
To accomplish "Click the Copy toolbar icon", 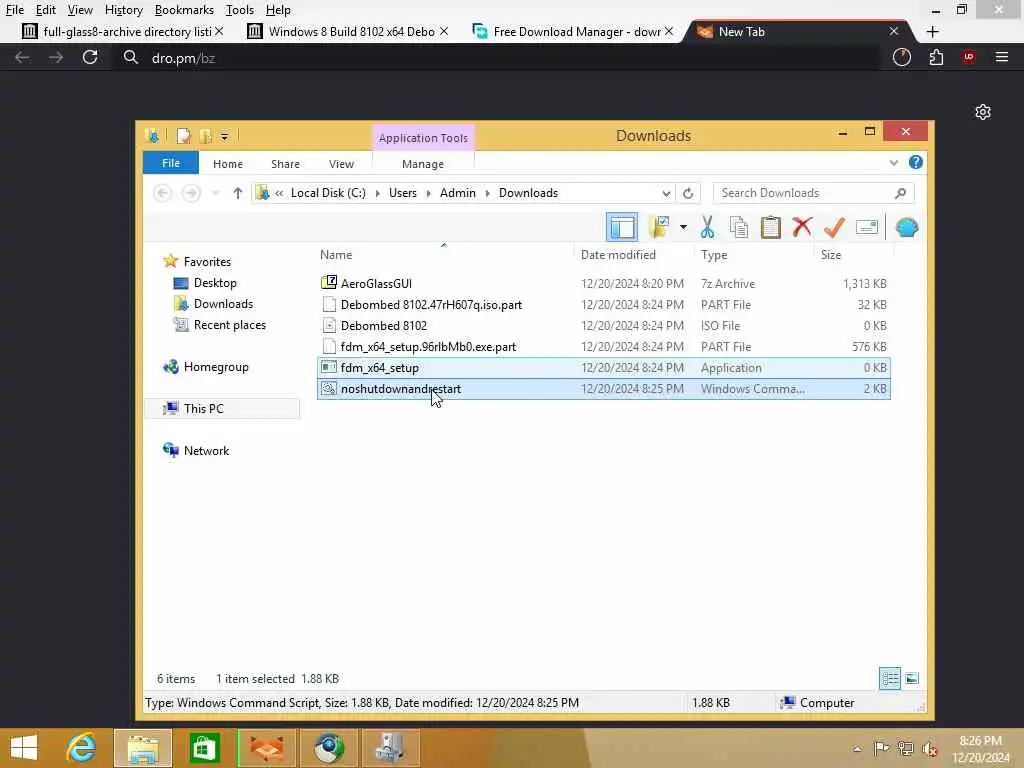I will (739, 227).
